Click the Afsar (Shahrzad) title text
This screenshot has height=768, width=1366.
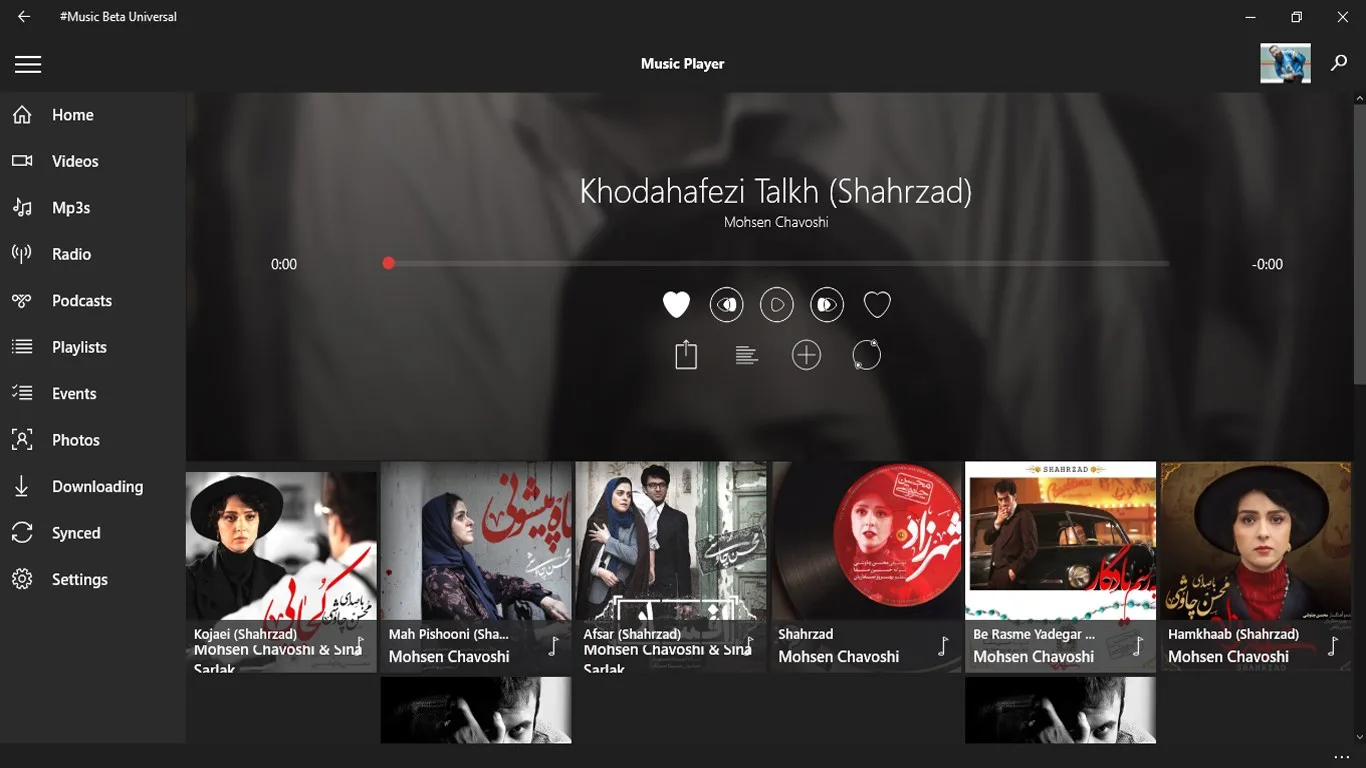(x=632, y=634)
